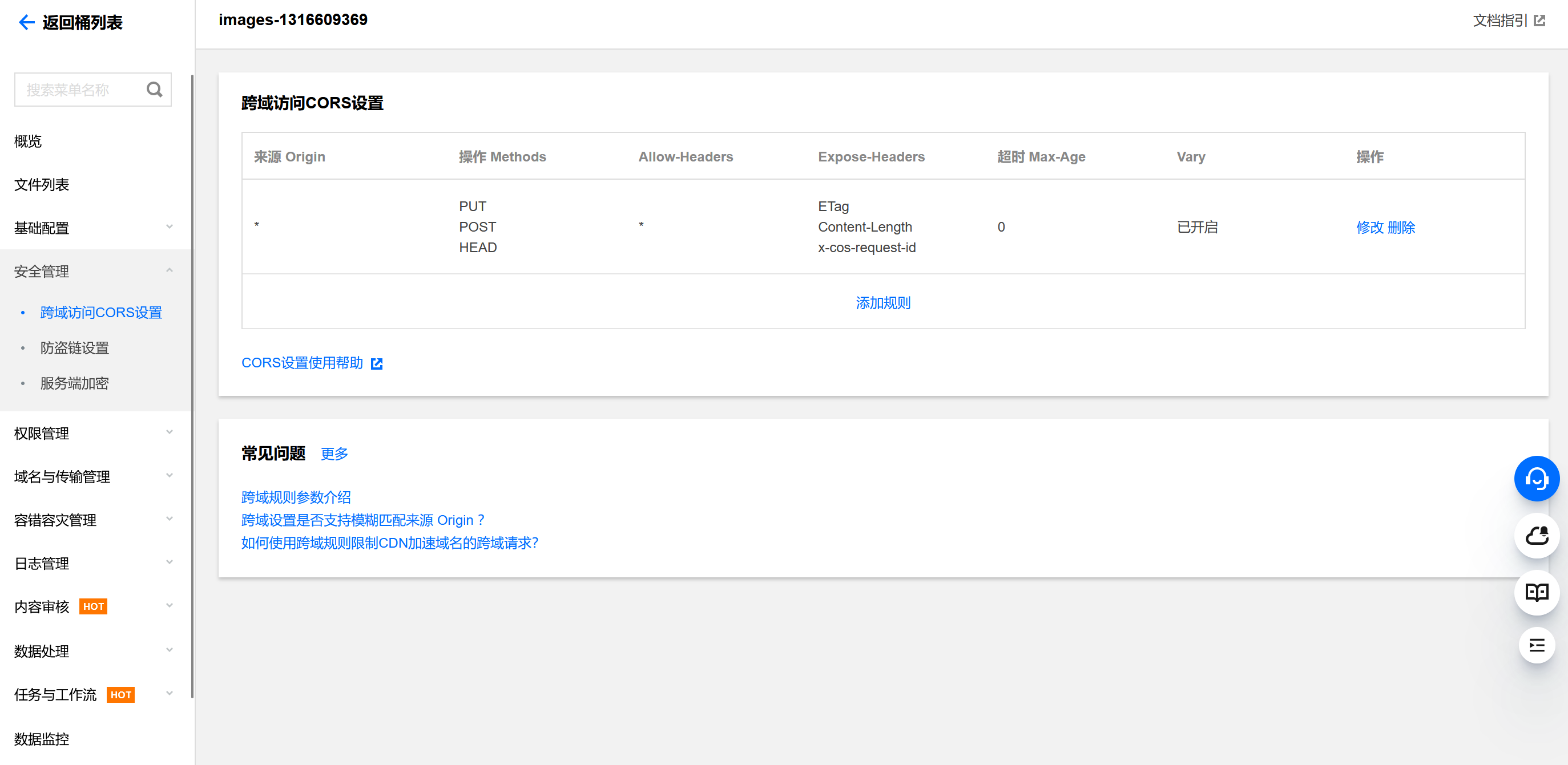This screenshot has height=765, width=1568.
Task: Click 文档指引 in the header
Action: point(1500,21)
